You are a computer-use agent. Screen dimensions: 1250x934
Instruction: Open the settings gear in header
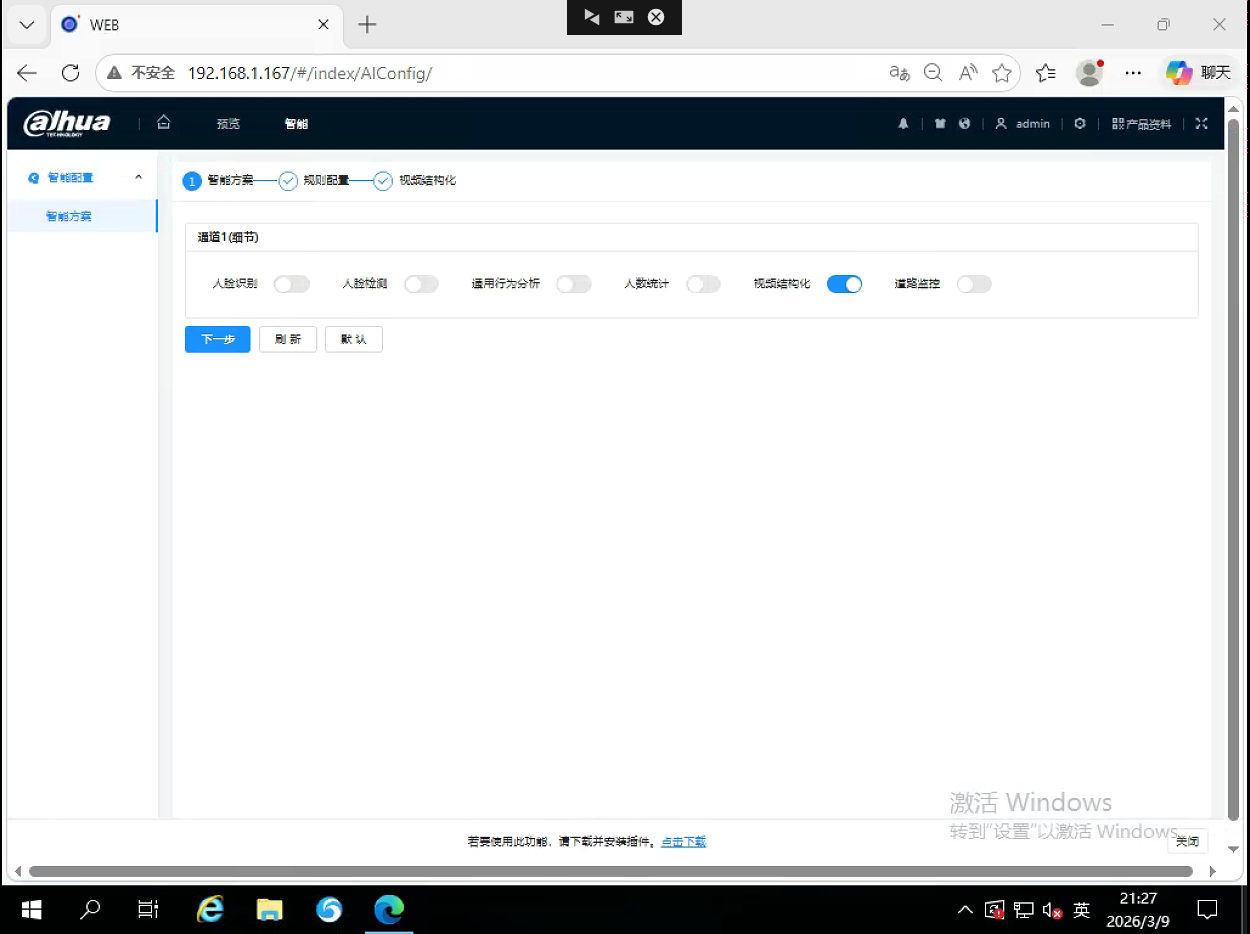coord(1080,124)
